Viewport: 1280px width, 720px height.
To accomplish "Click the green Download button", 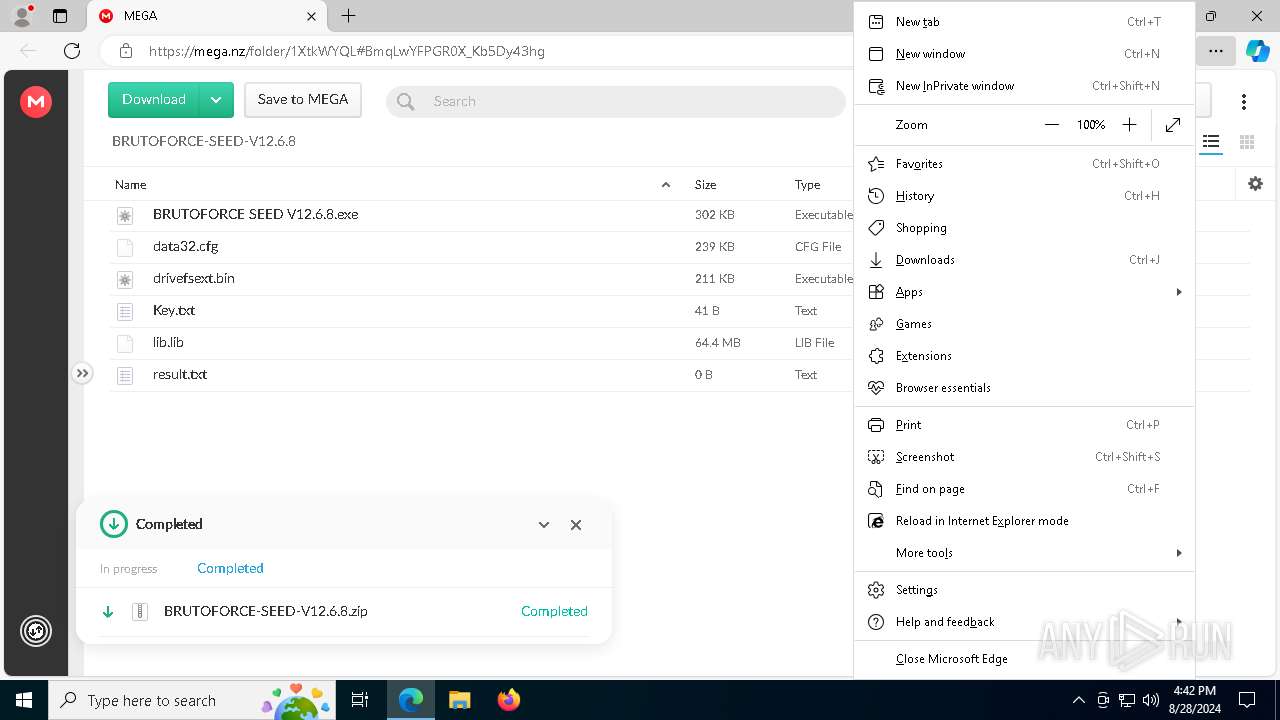I will (x=154, y=100).
